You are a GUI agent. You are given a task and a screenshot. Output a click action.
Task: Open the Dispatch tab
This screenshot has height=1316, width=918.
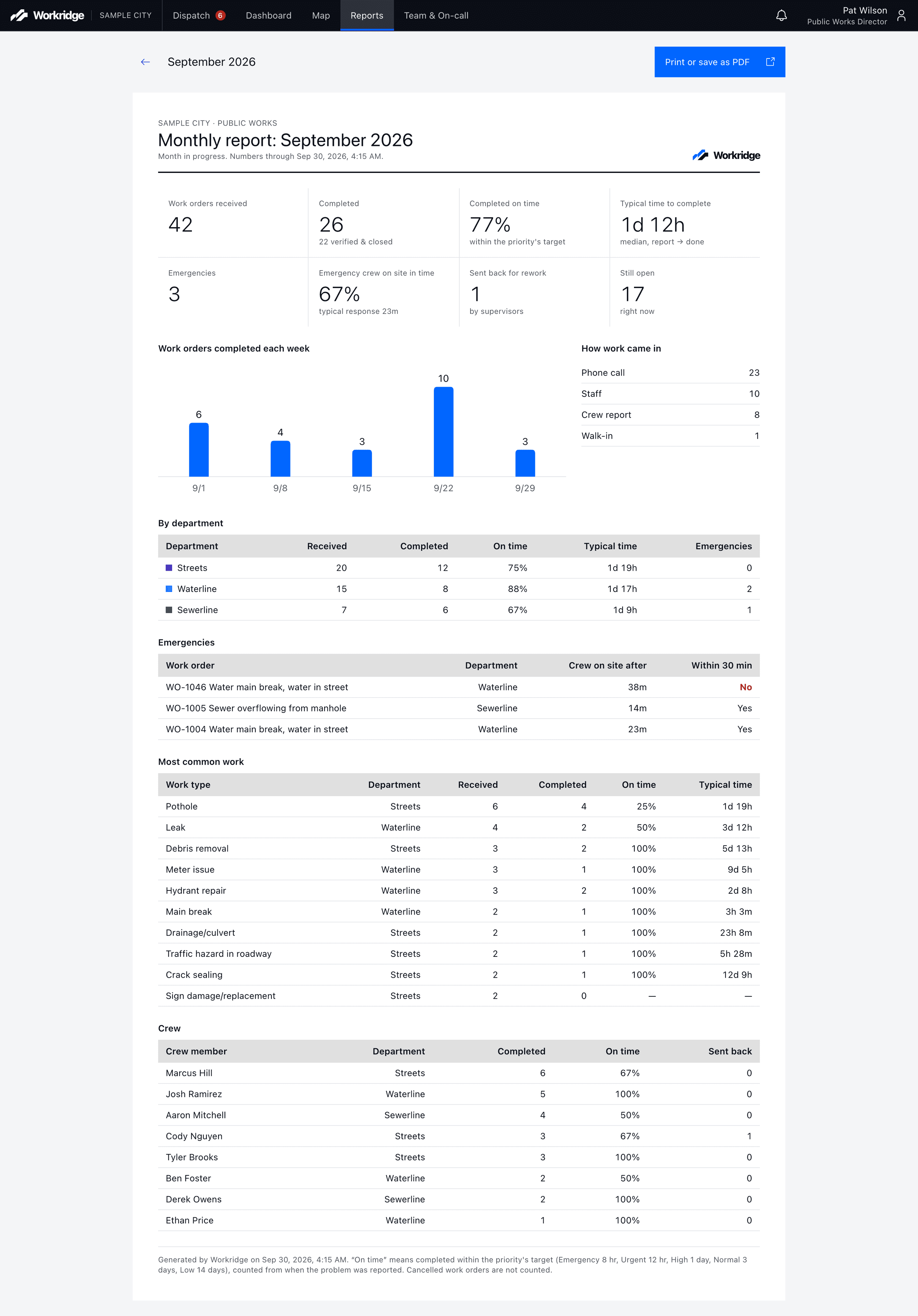click(x=198, y=15)
